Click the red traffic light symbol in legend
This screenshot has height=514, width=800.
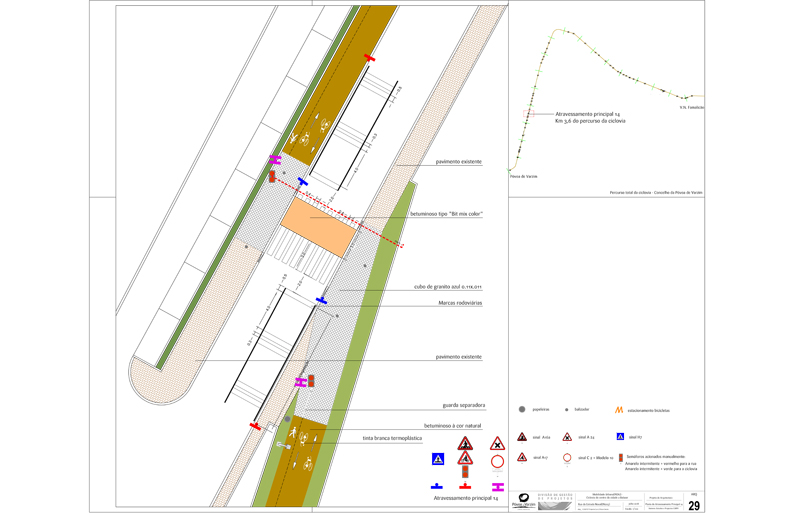621,458
